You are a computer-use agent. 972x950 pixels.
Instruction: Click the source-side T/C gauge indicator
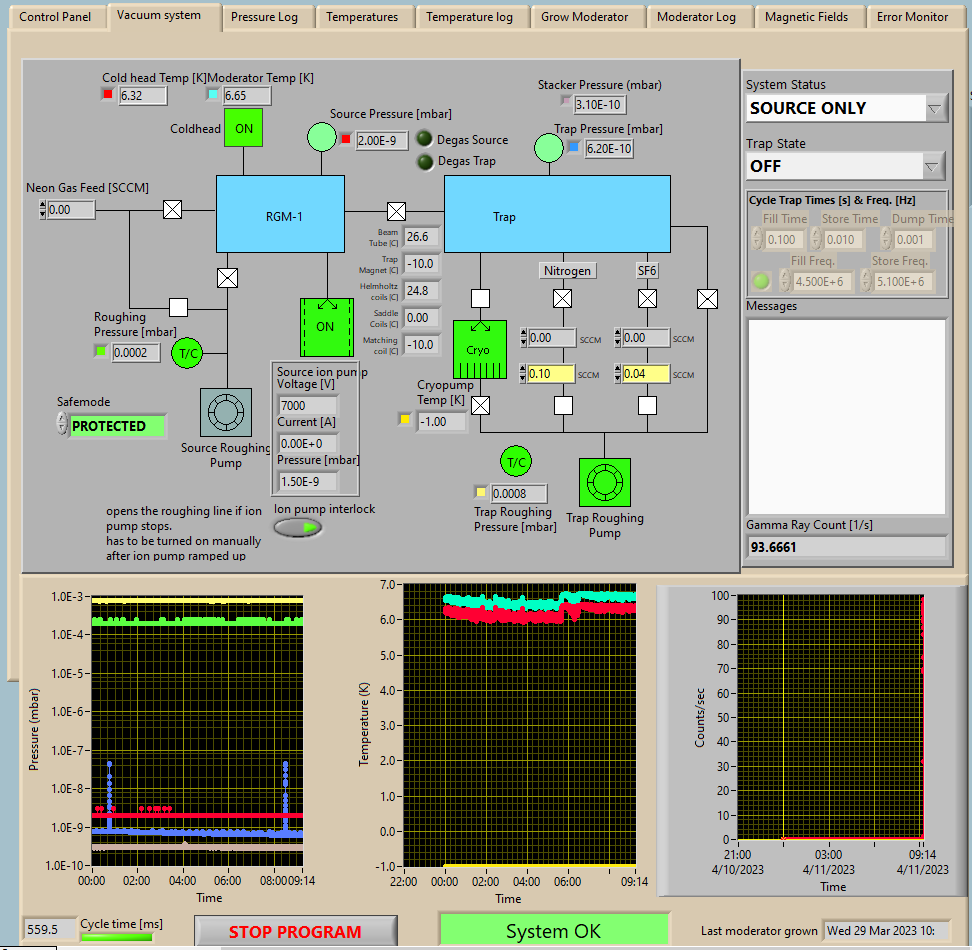click(187, 353)
